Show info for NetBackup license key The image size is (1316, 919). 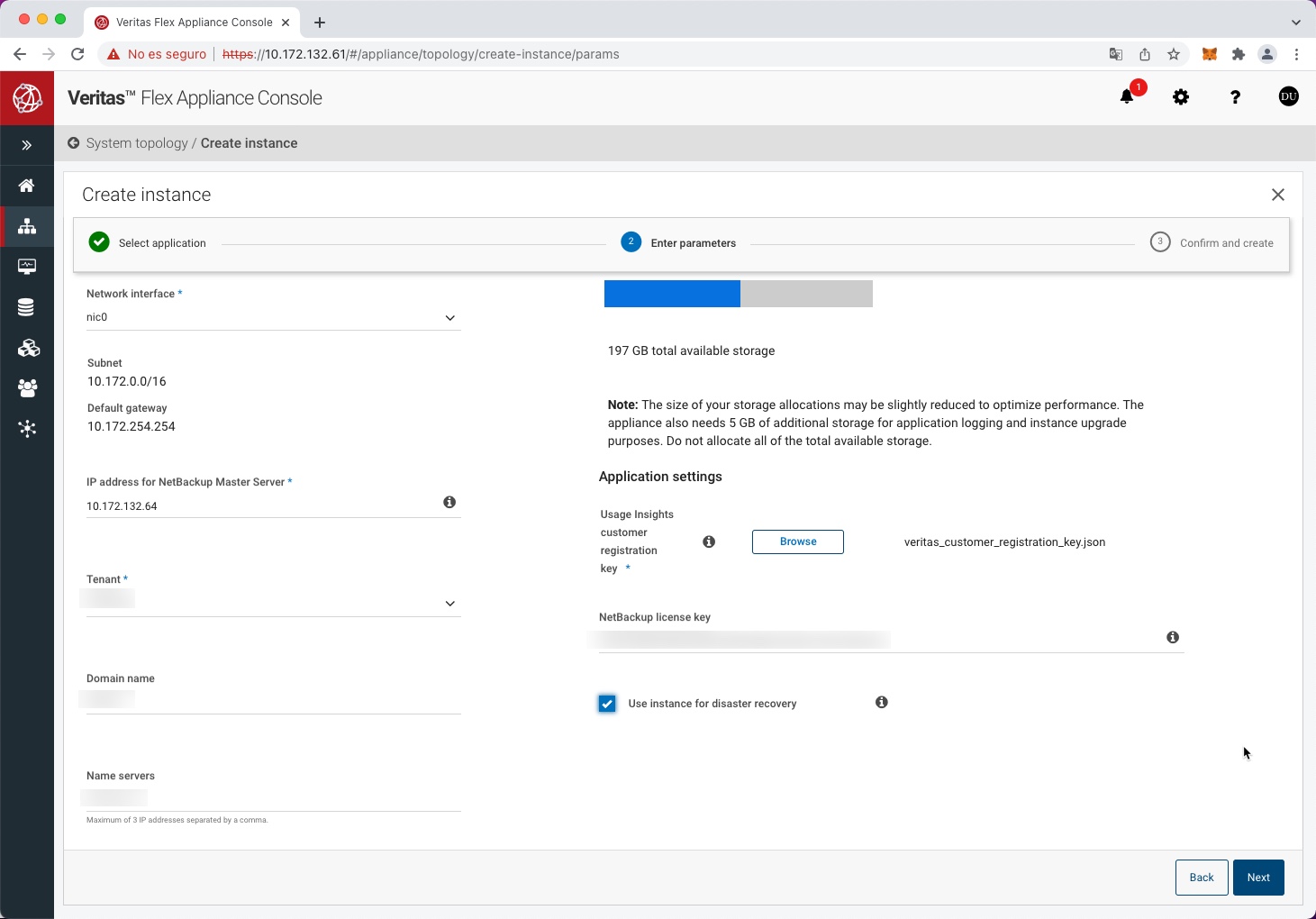[1173, 637]
